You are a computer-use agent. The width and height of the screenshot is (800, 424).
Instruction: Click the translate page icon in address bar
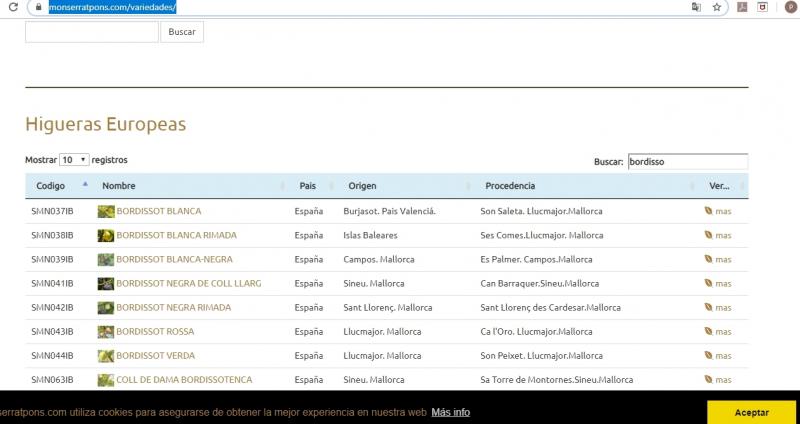(x=696, y=7)
